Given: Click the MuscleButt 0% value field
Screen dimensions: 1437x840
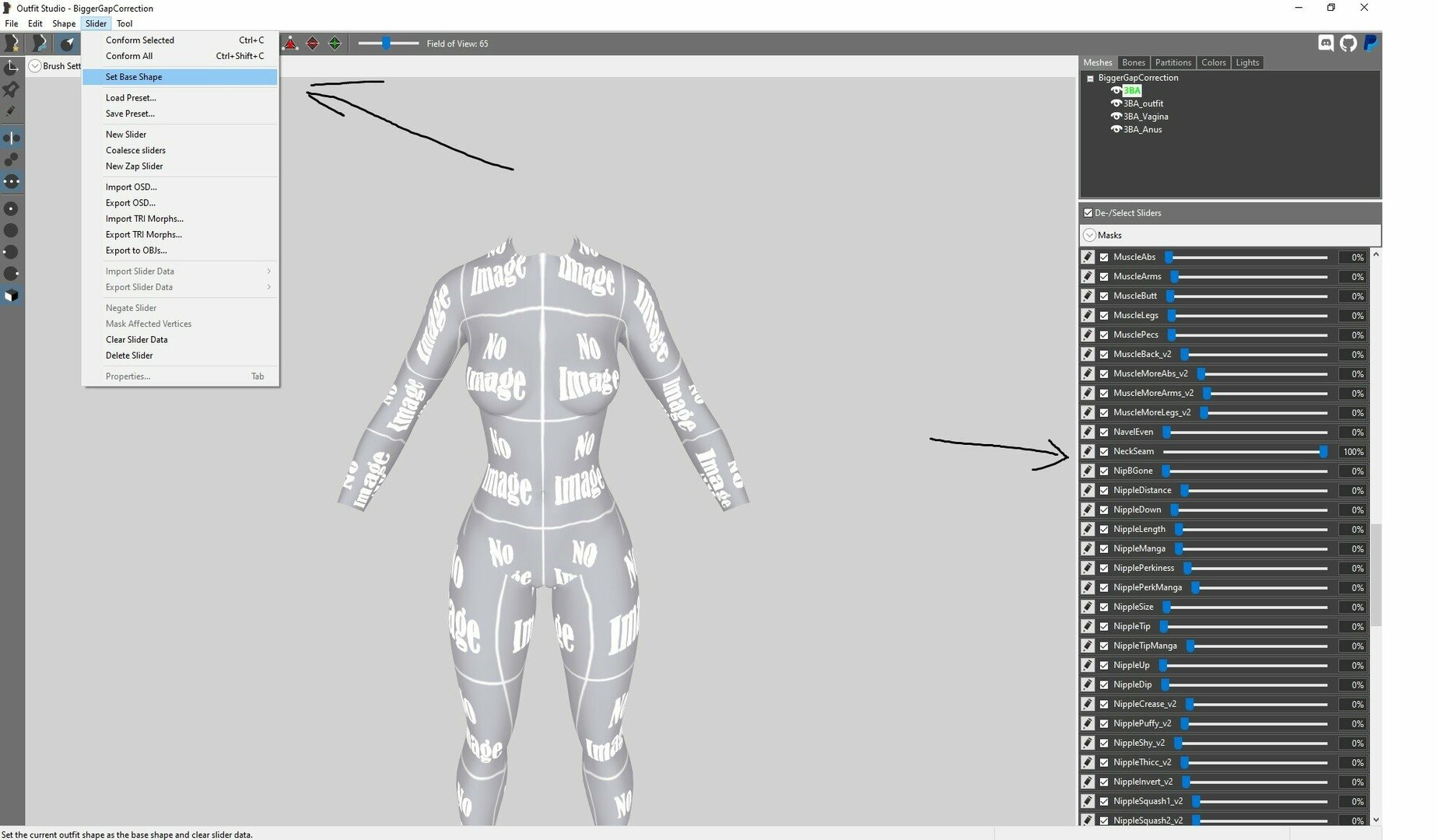Looking at the screenshot, I should [x=1352, y=296].
